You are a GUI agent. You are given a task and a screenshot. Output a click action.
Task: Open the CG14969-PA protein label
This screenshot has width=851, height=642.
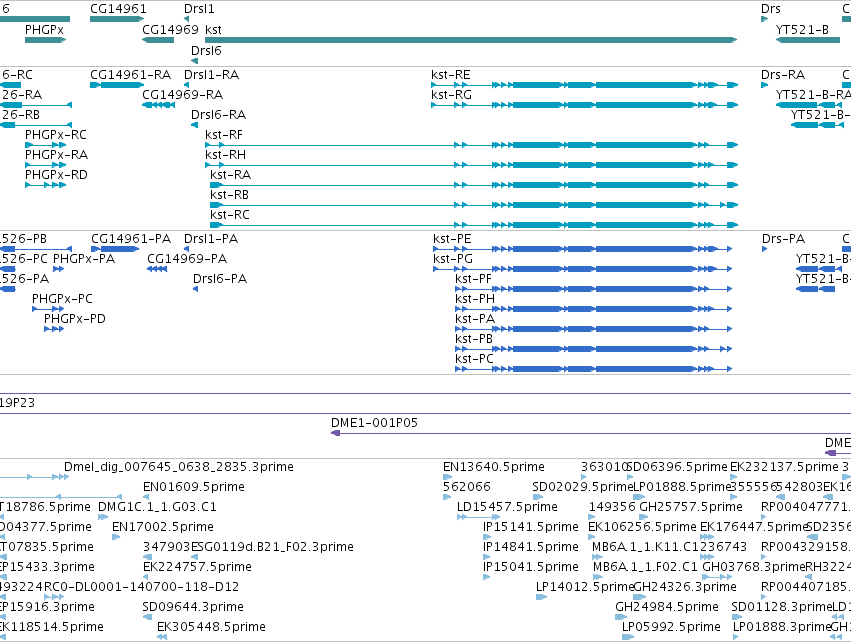[187, 259]
